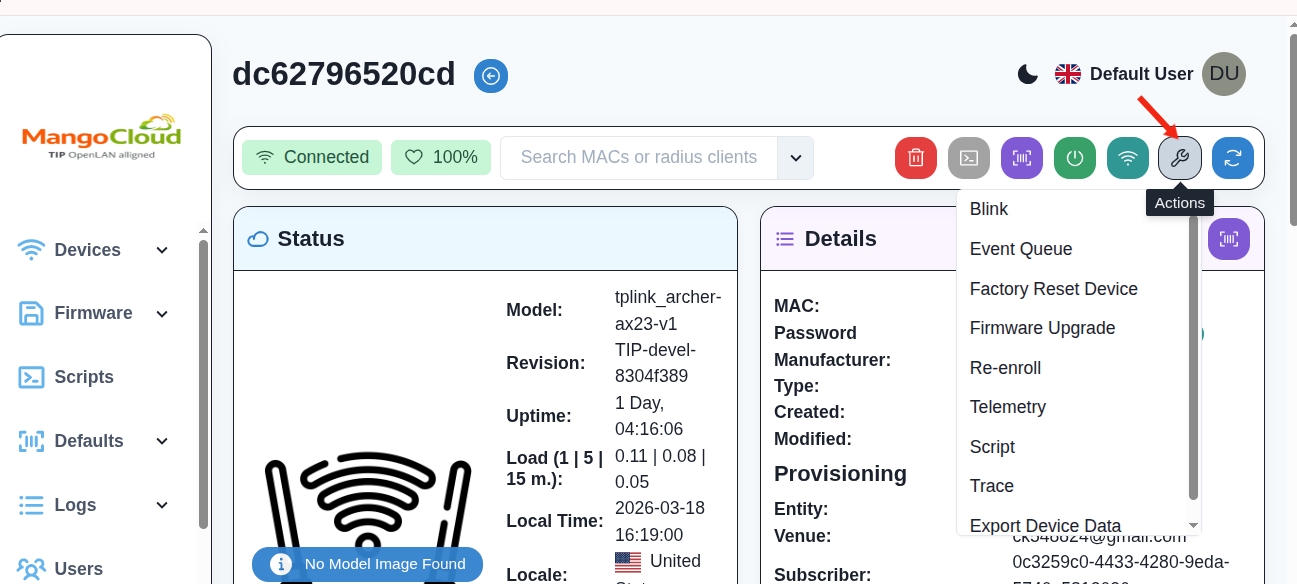The image size is (1297, 584).
Task: Click the DU user avatar
Action: [1223, 74]
